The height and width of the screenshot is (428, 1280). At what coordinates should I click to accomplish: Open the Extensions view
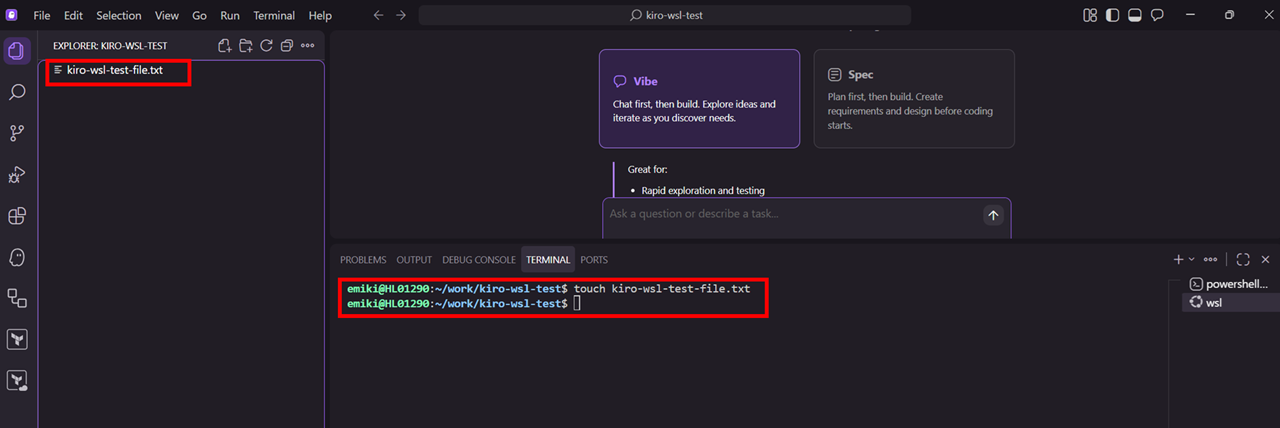pyautogui.click(x=17, y=216)
